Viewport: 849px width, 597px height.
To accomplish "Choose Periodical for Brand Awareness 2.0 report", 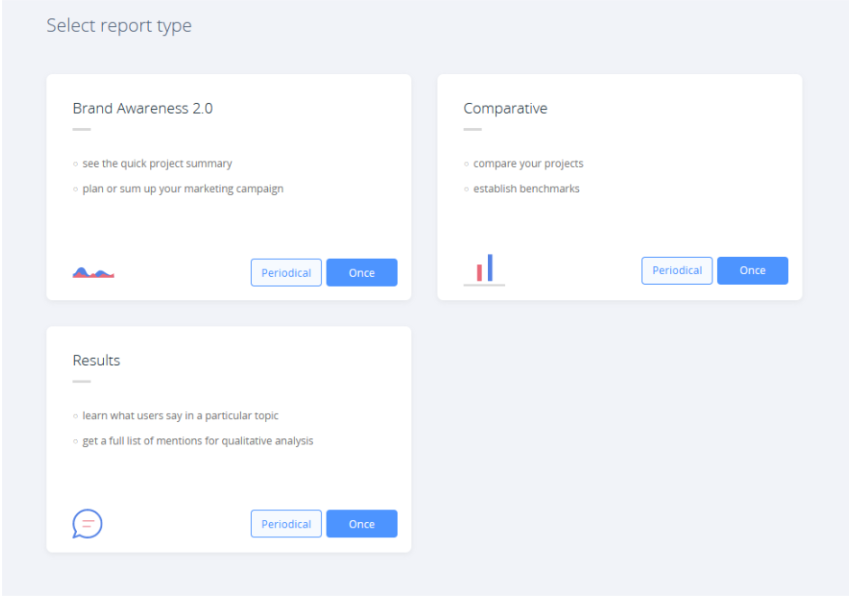I will point(286,273).
